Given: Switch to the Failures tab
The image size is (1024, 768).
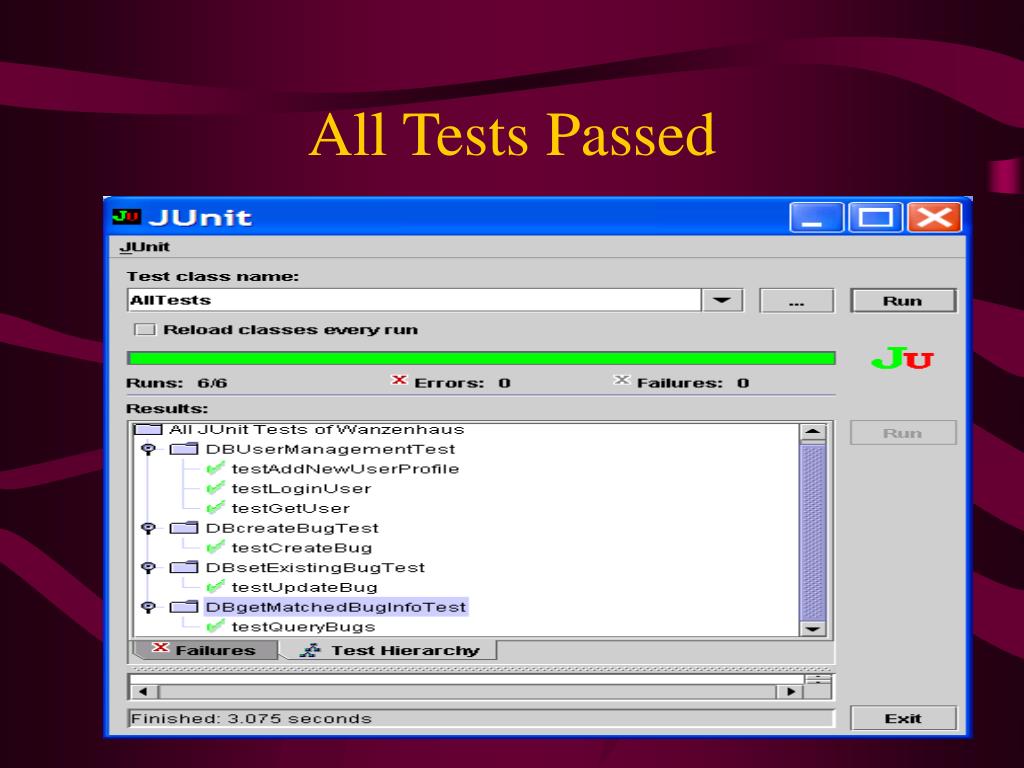Looking at the screenshot, I should tap(206, 650).
